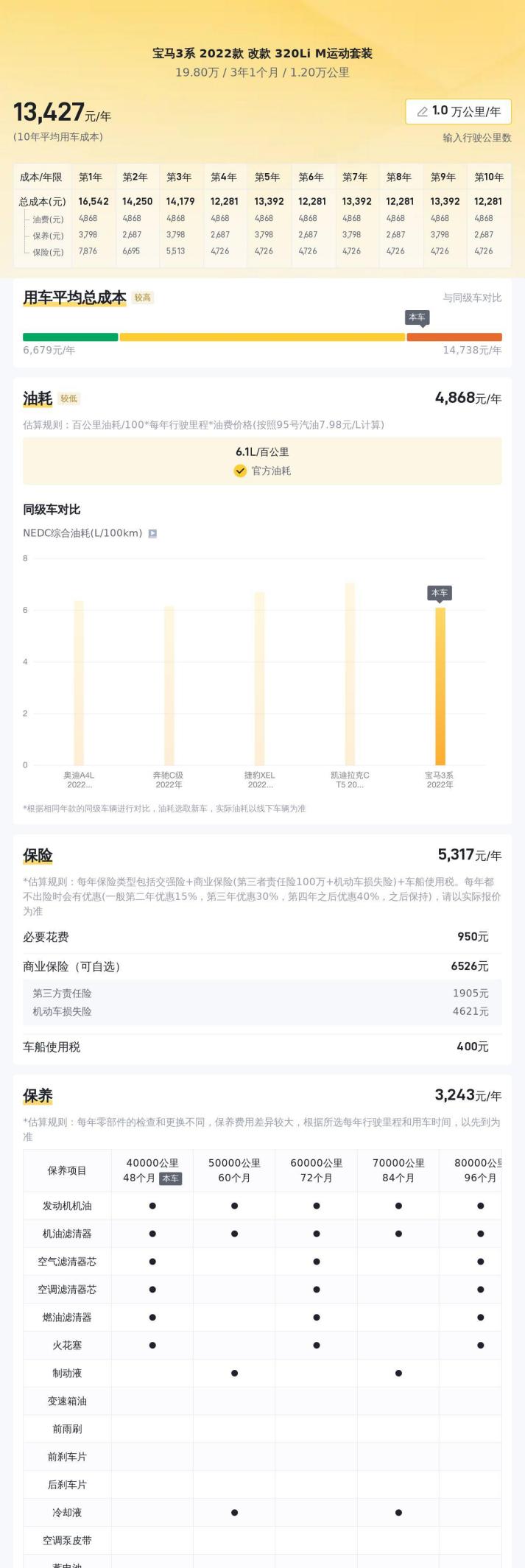Click the yellow check icon beside 官方油耗
This screenshot has width=525, height=1568.
pos(240,471)
